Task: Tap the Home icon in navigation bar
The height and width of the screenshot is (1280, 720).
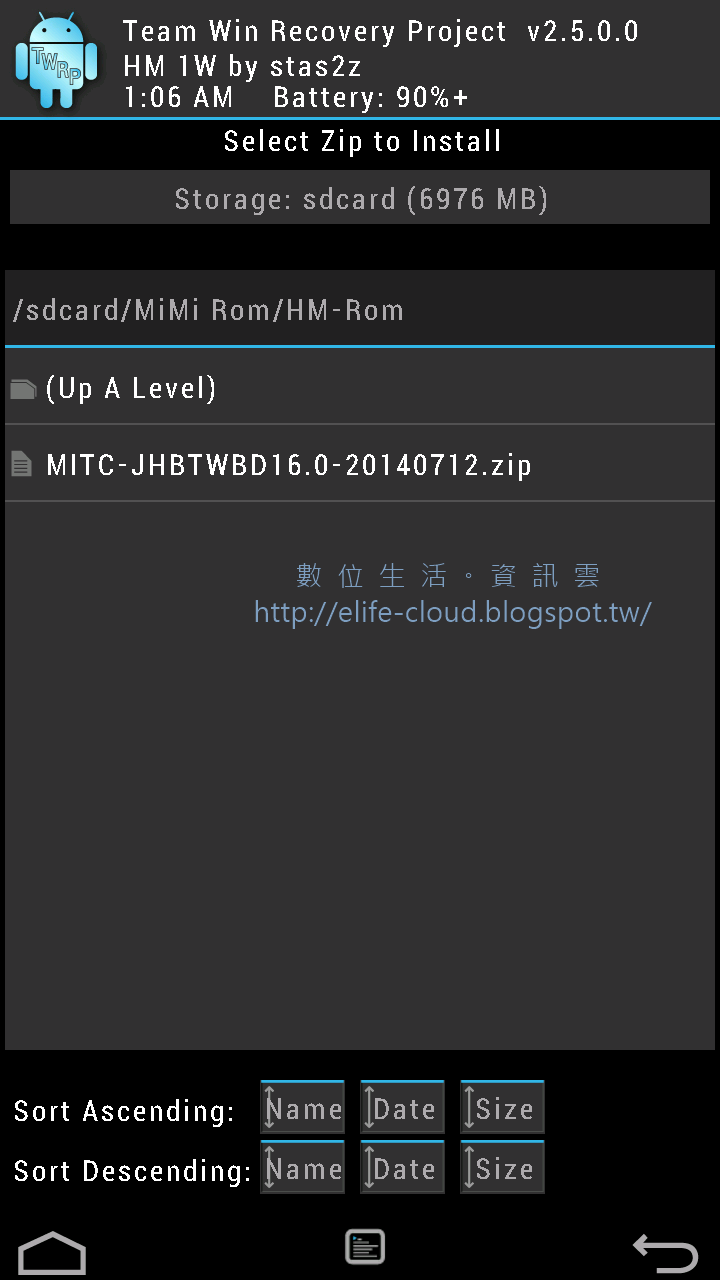Action: (53, 1252)
